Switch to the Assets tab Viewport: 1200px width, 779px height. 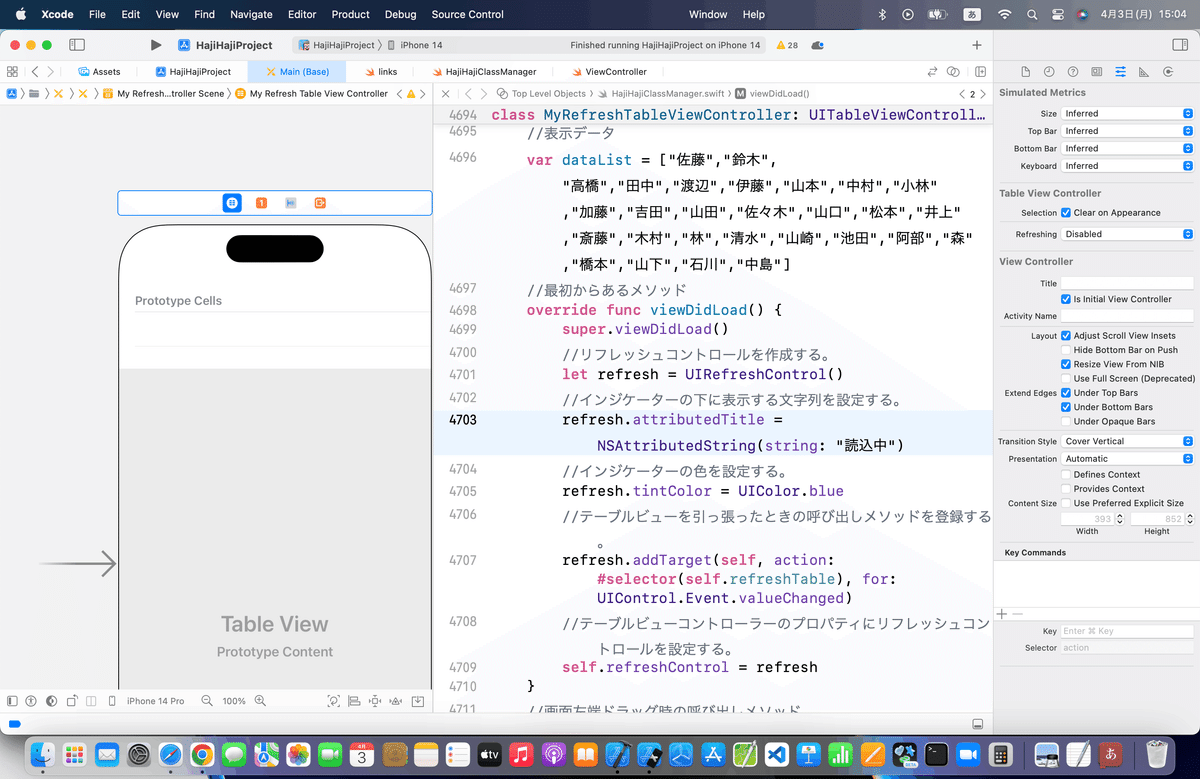click(99, 72)
